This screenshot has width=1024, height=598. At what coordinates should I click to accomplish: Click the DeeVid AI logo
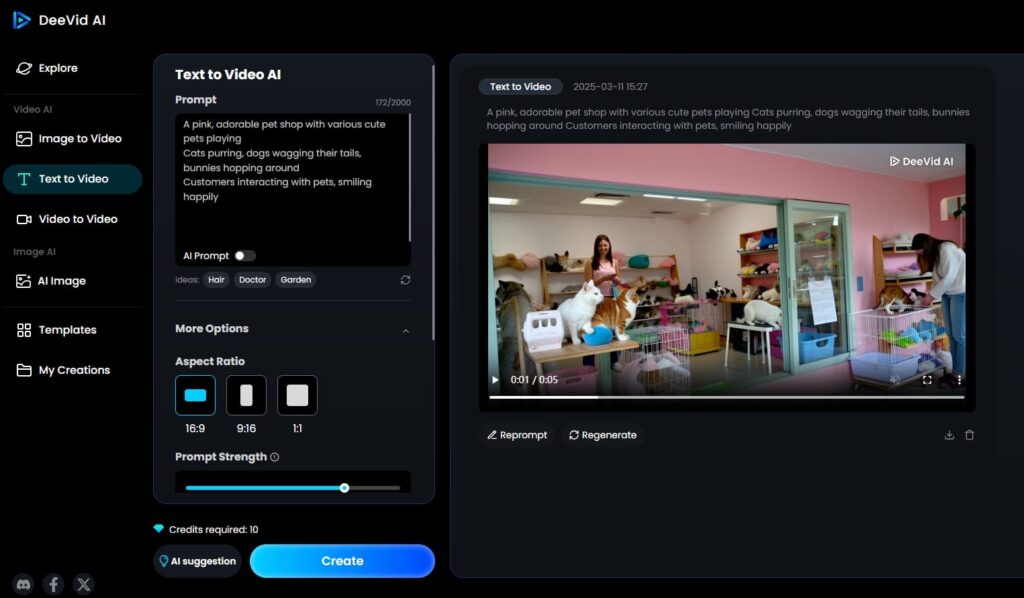pos(59,20)
